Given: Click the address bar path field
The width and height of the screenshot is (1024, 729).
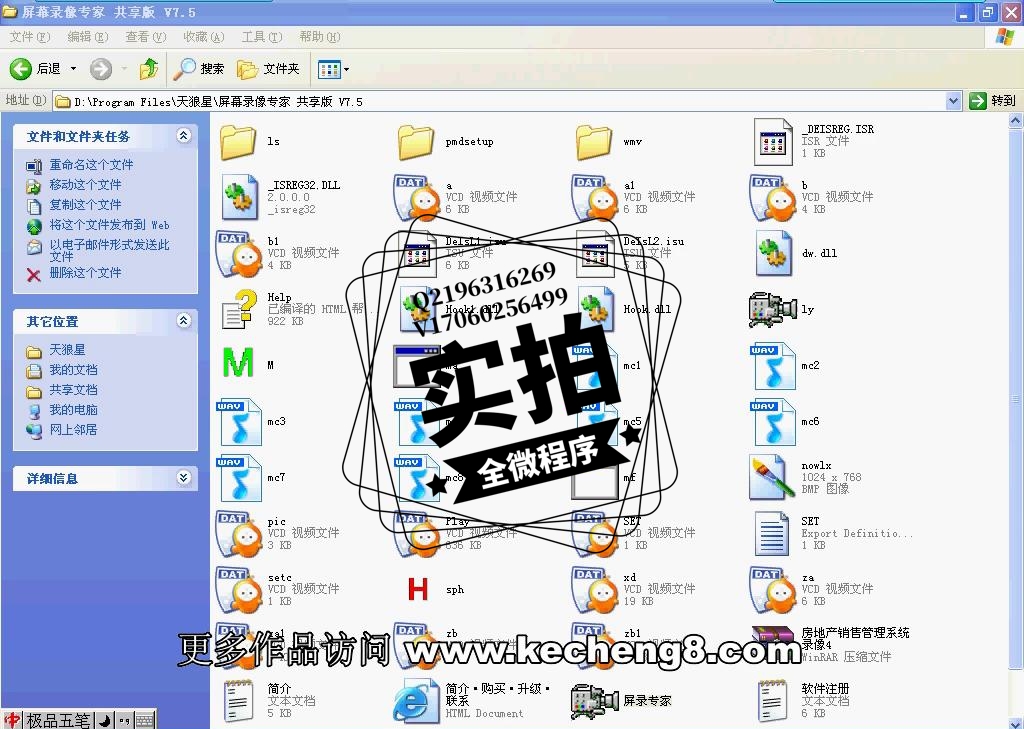Looking at the screenshot, I should [500, 101].
